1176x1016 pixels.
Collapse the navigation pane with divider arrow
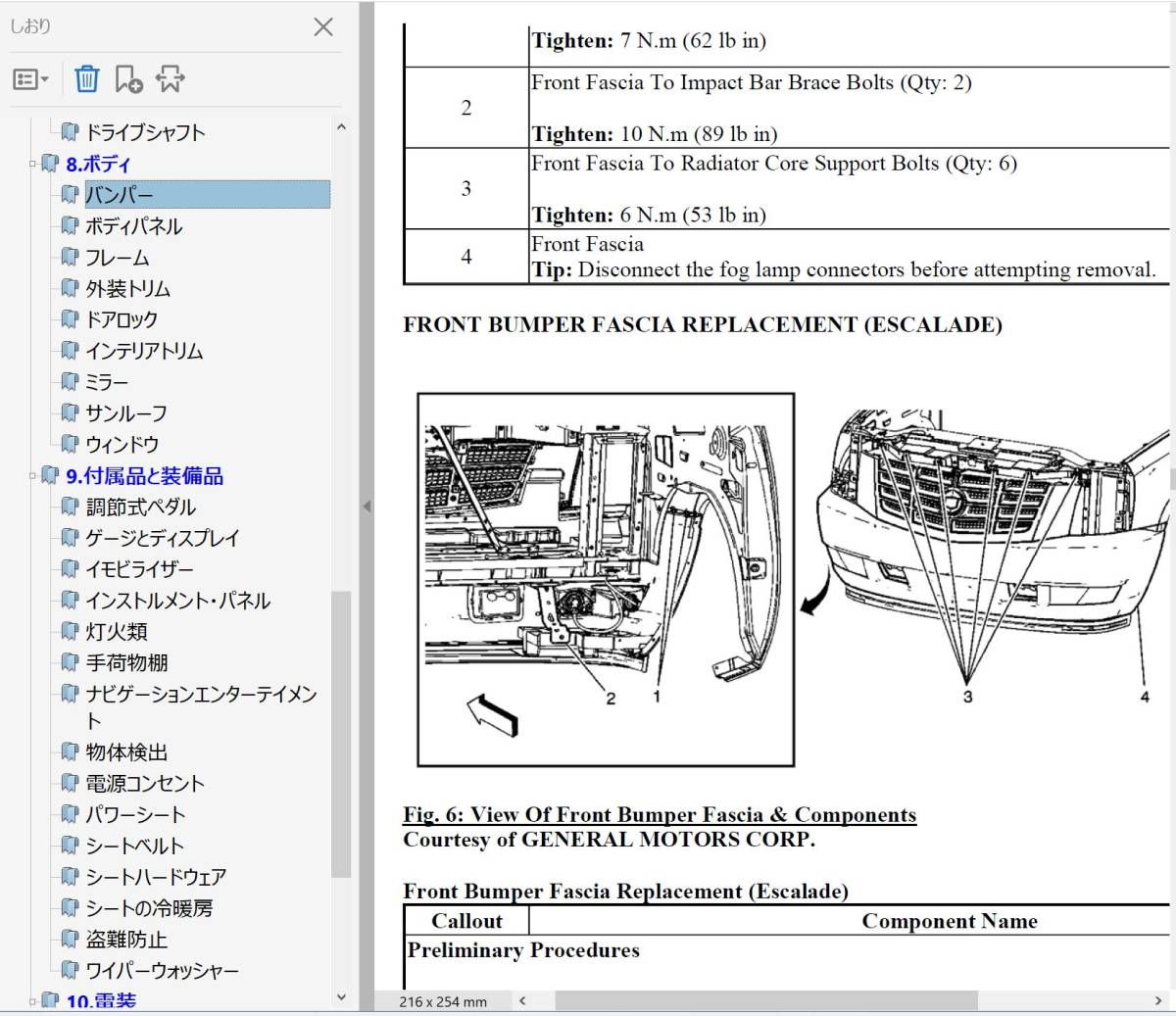point(367,507)
